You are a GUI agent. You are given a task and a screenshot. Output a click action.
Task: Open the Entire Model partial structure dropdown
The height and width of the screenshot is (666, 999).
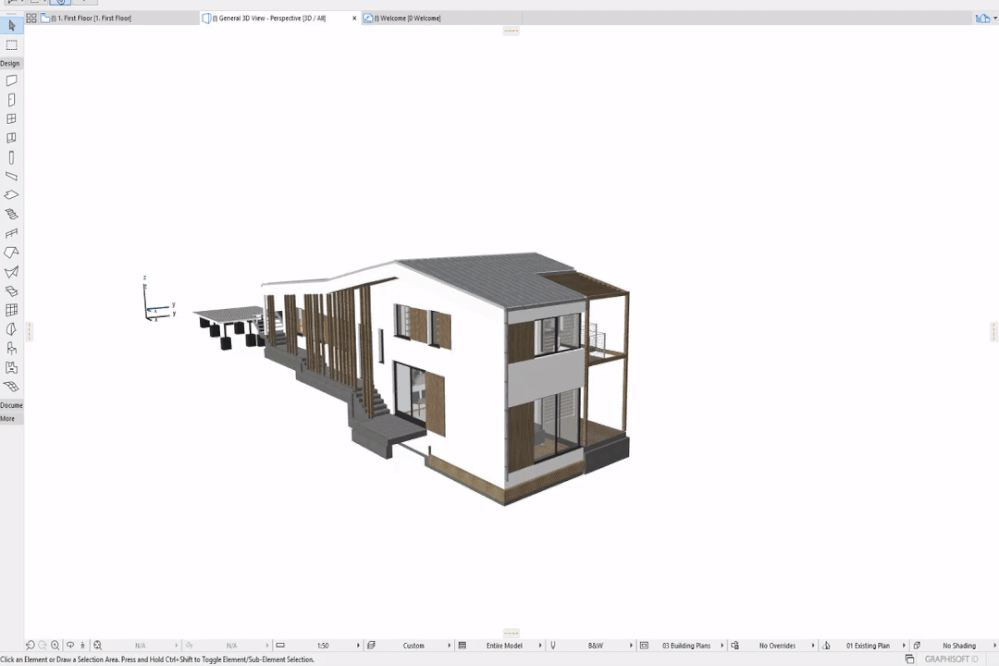click(x=505, y=646)
